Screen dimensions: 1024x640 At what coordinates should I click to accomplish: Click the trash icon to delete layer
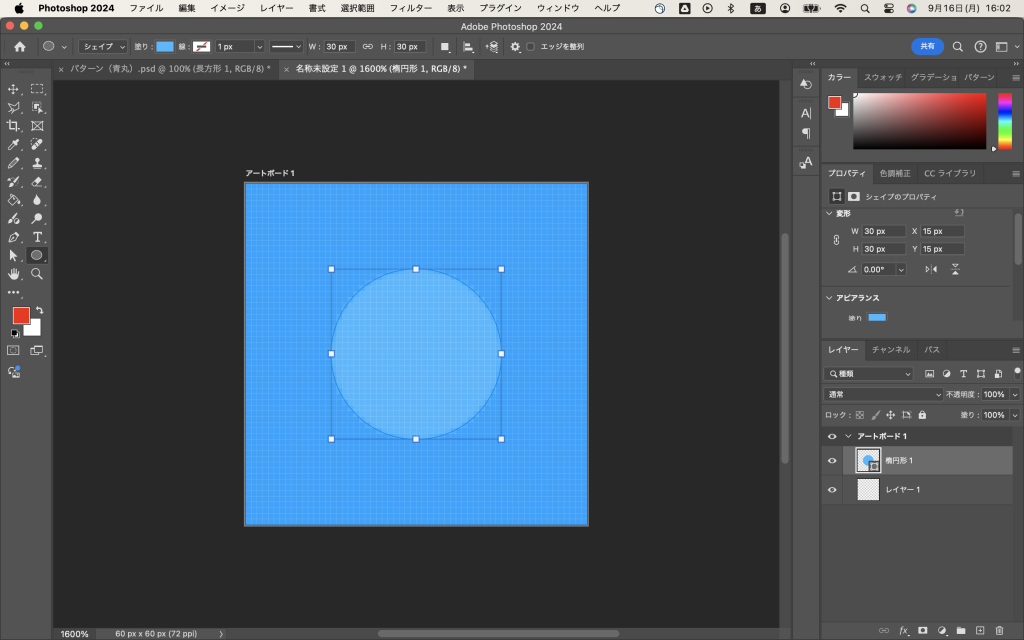tap(999, 630)
